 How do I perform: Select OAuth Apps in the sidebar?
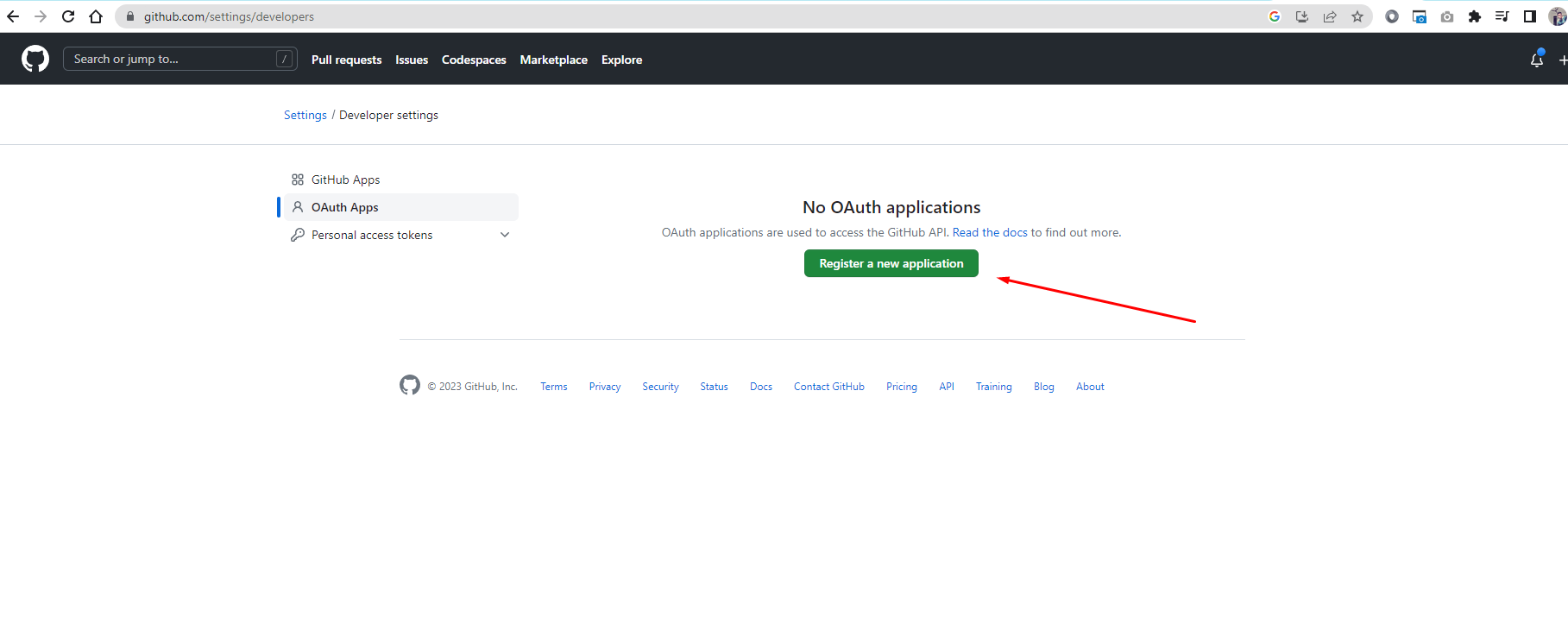pos(401,207)
